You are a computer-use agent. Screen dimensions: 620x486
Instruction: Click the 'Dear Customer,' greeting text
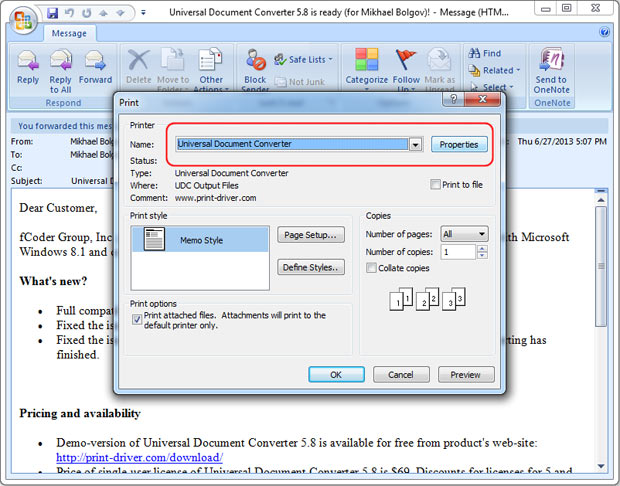58,208
